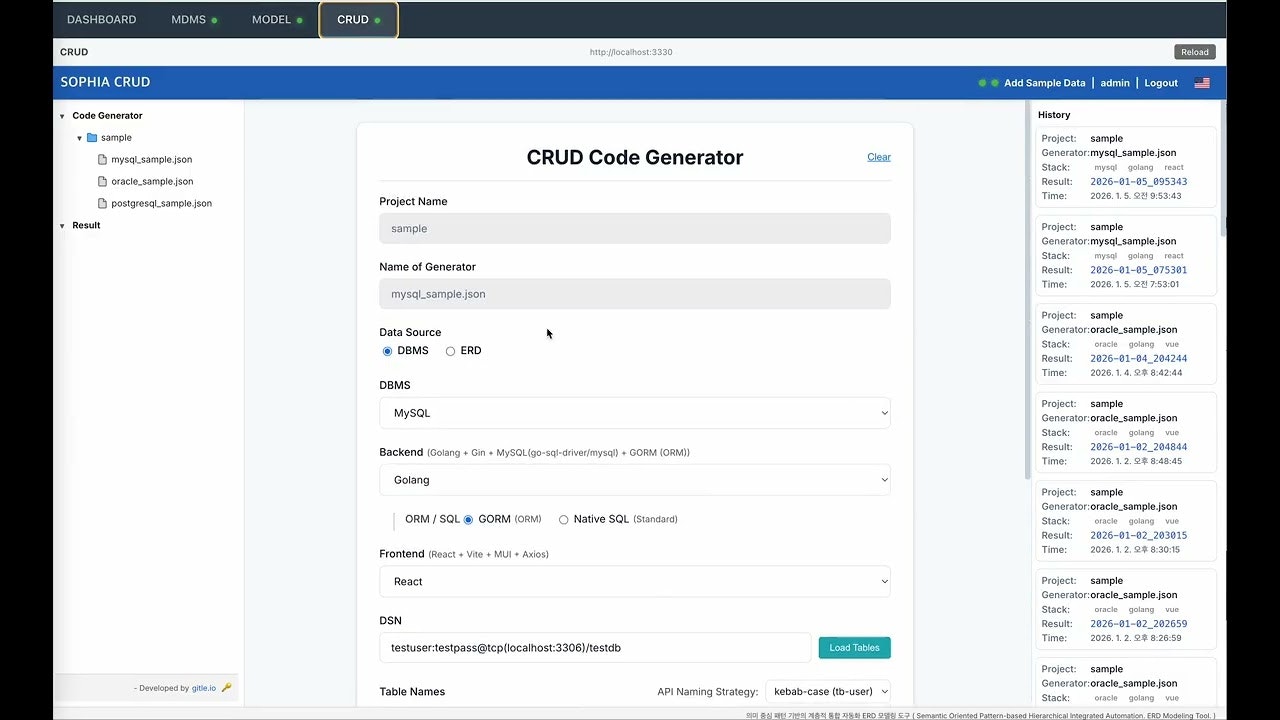
Task: Open the DBMS dropdown showing MySQL
Action: point(635,413)
